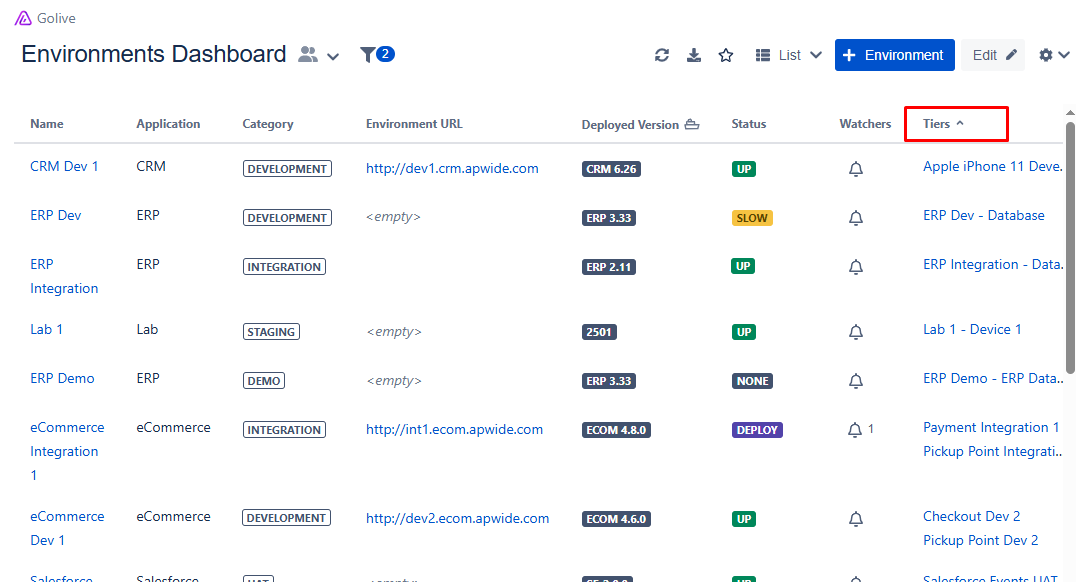
Task: Star this dashboard as favorite
Action: point(726,55)
